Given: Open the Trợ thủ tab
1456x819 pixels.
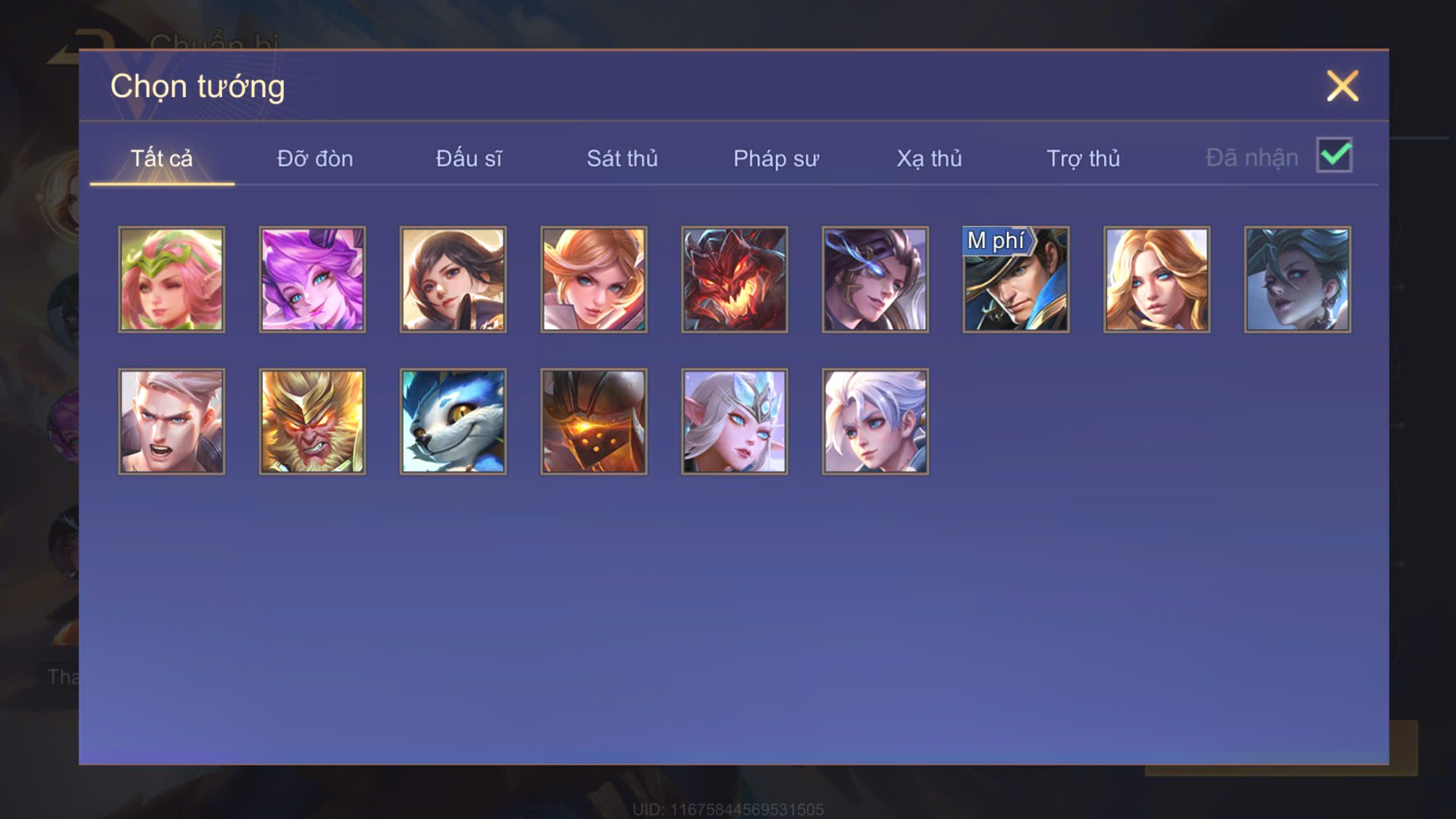Looking at the screenshot, I should pos(1083,158).
